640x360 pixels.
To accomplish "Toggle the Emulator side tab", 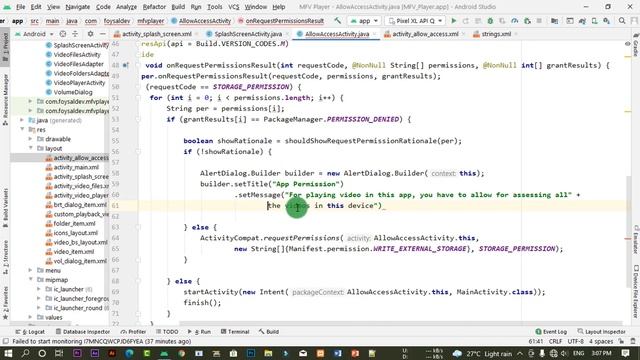I will (x=636, y=239).
